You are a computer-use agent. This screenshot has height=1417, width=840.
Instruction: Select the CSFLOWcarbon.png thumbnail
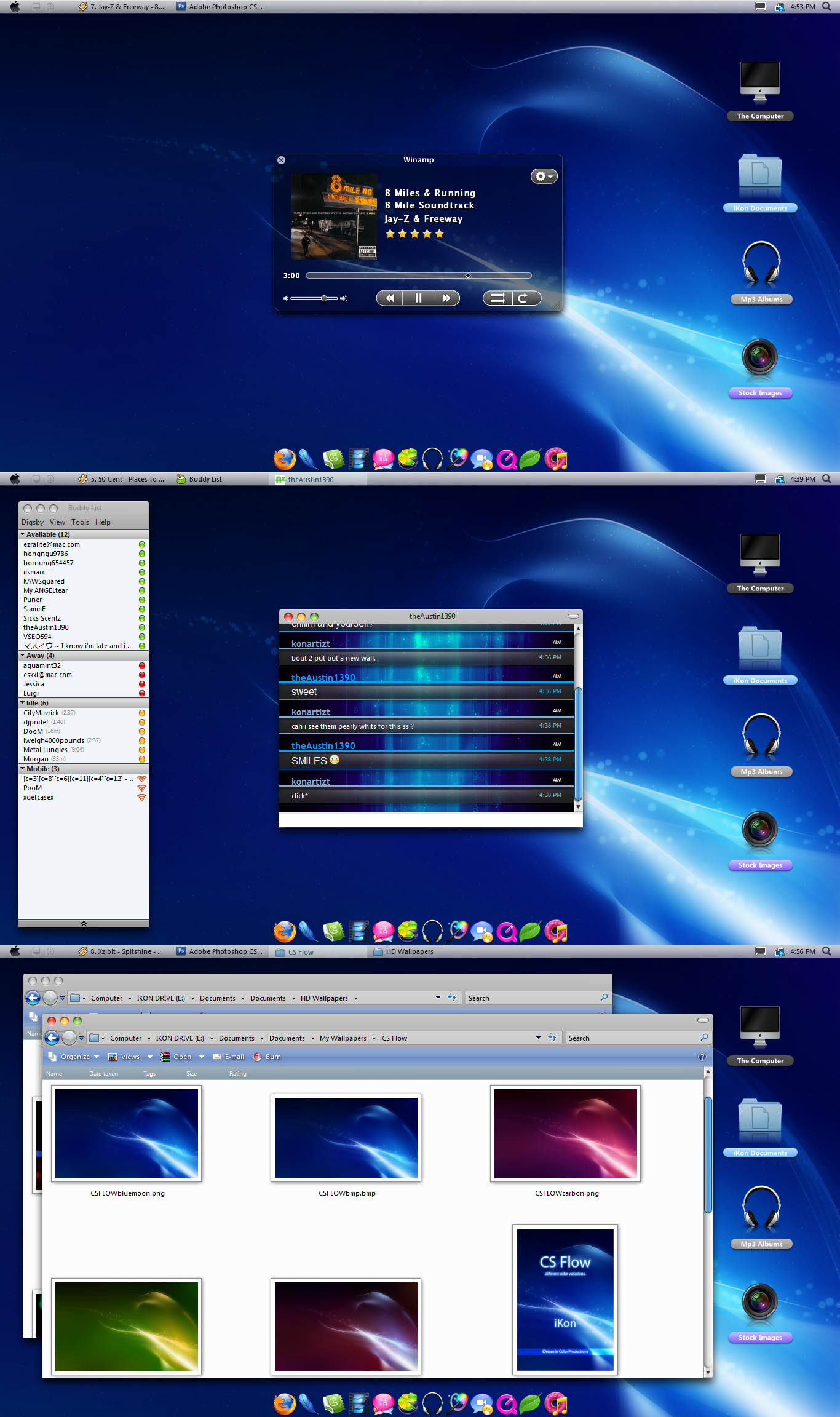(566, 1133)
